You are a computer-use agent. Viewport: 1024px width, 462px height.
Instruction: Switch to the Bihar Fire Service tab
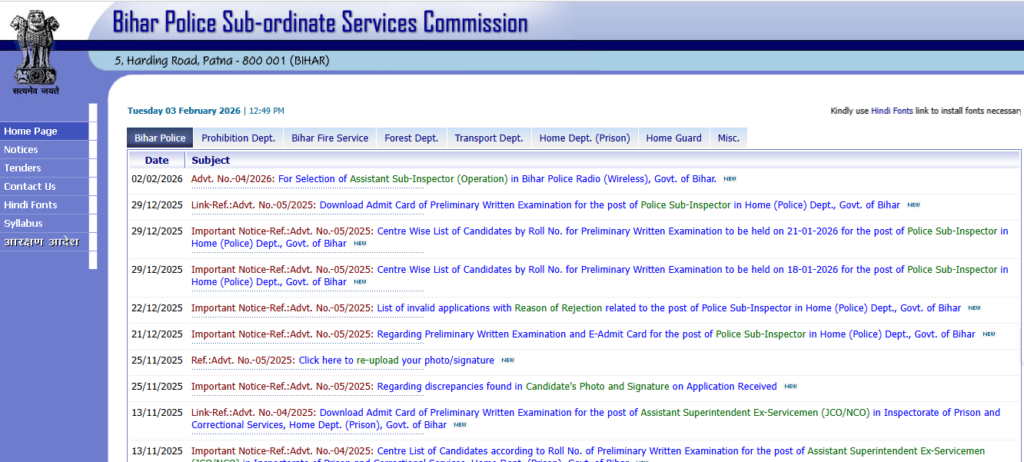[x=330, y=138]
